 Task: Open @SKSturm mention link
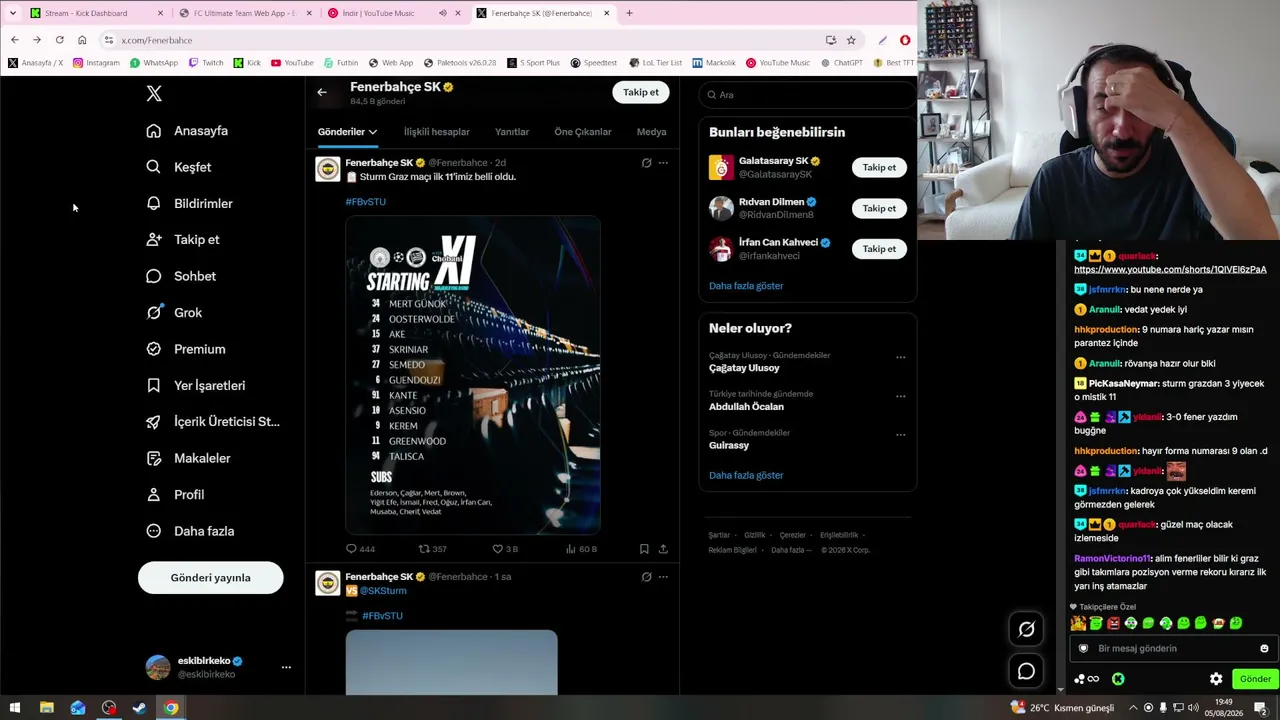pyautogui.click(x=383, y=591)
